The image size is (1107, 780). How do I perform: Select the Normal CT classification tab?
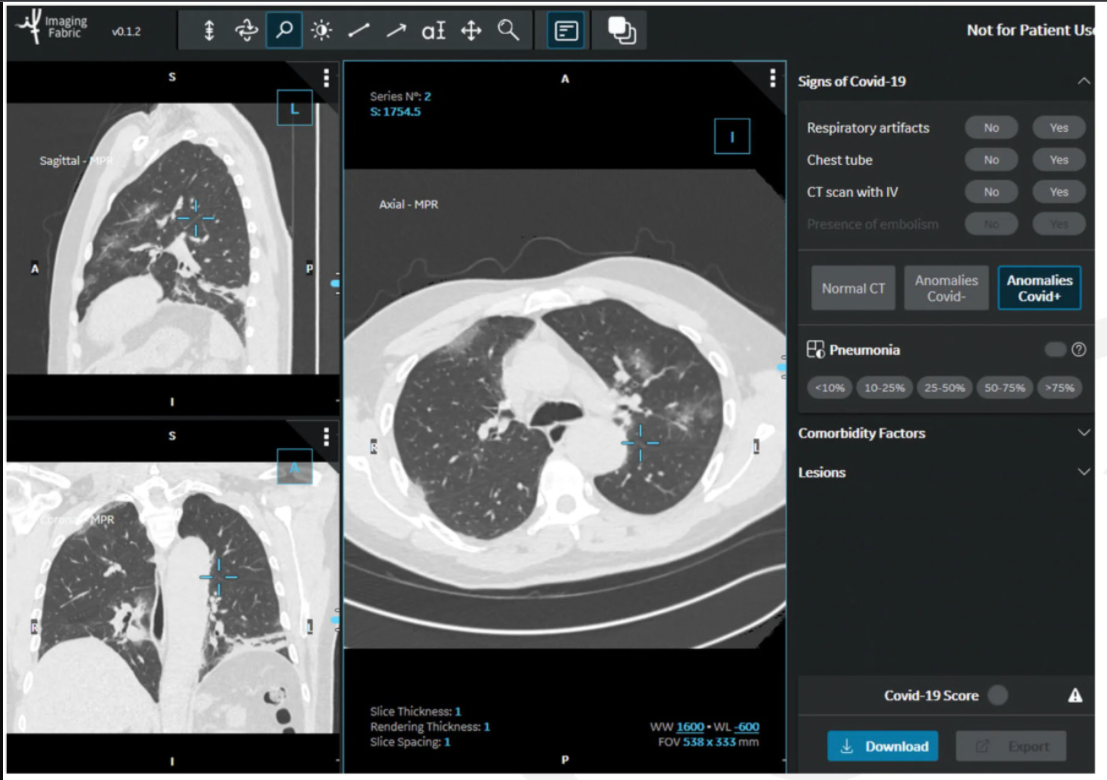(853, 288)
